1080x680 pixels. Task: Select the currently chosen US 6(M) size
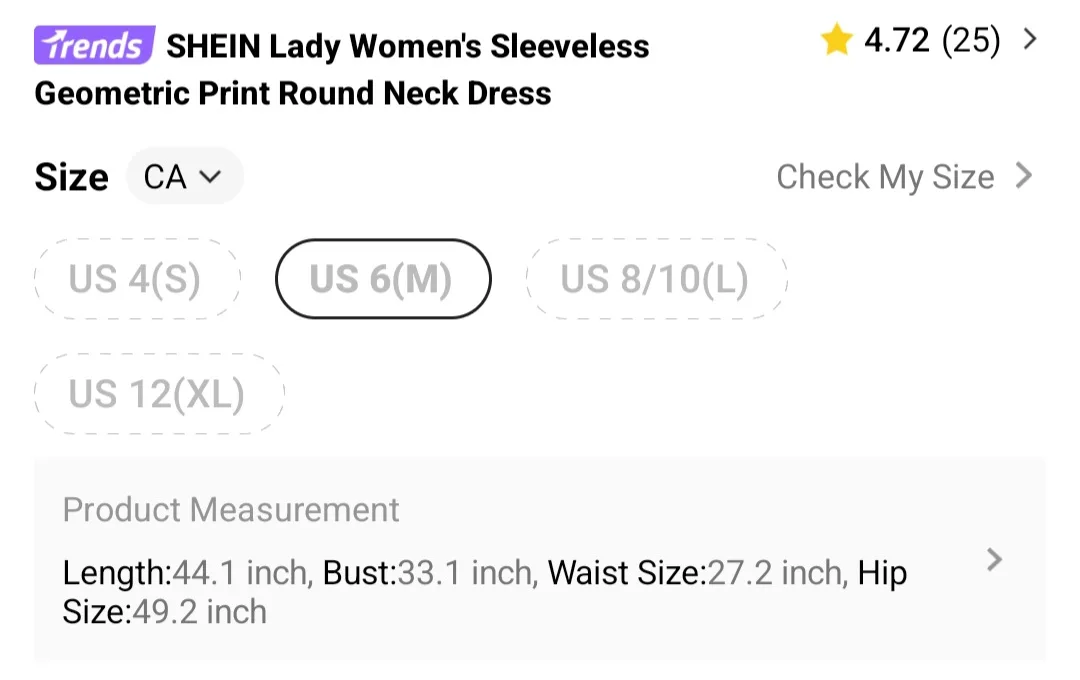383,279
